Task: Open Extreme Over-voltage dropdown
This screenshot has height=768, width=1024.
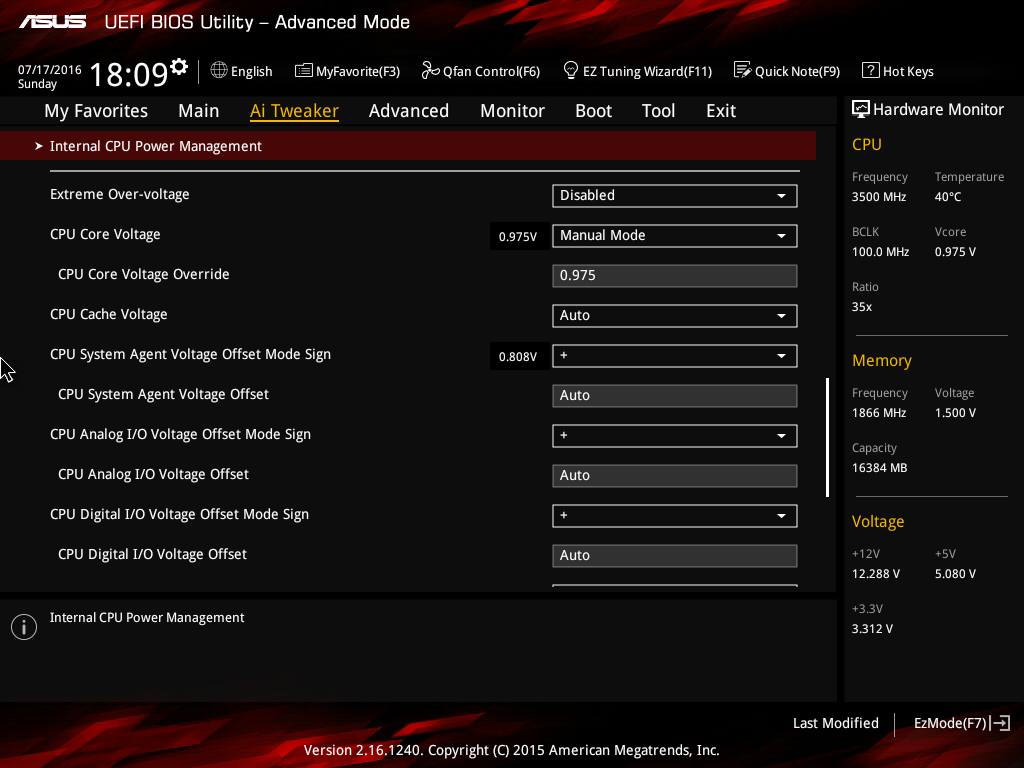Action: click(675, 196)
